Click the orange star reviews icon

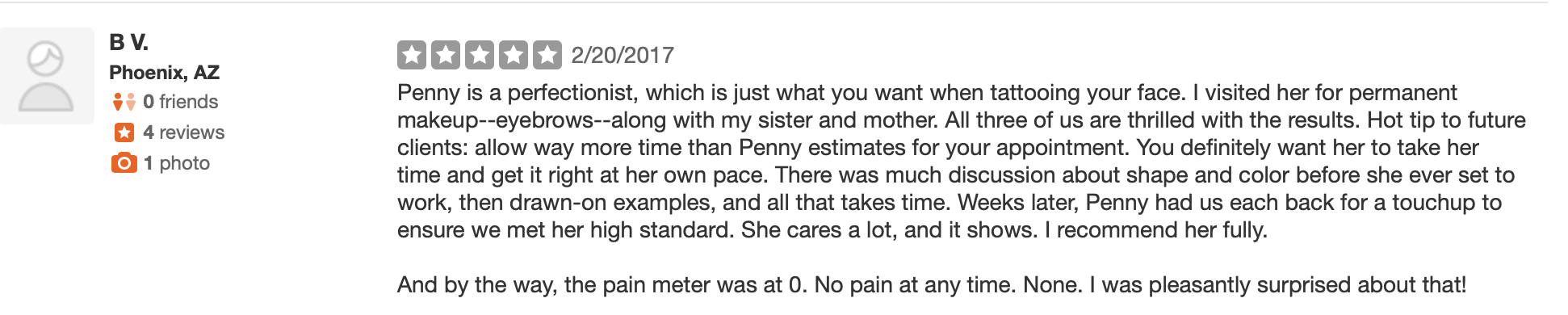coord(124,132)
